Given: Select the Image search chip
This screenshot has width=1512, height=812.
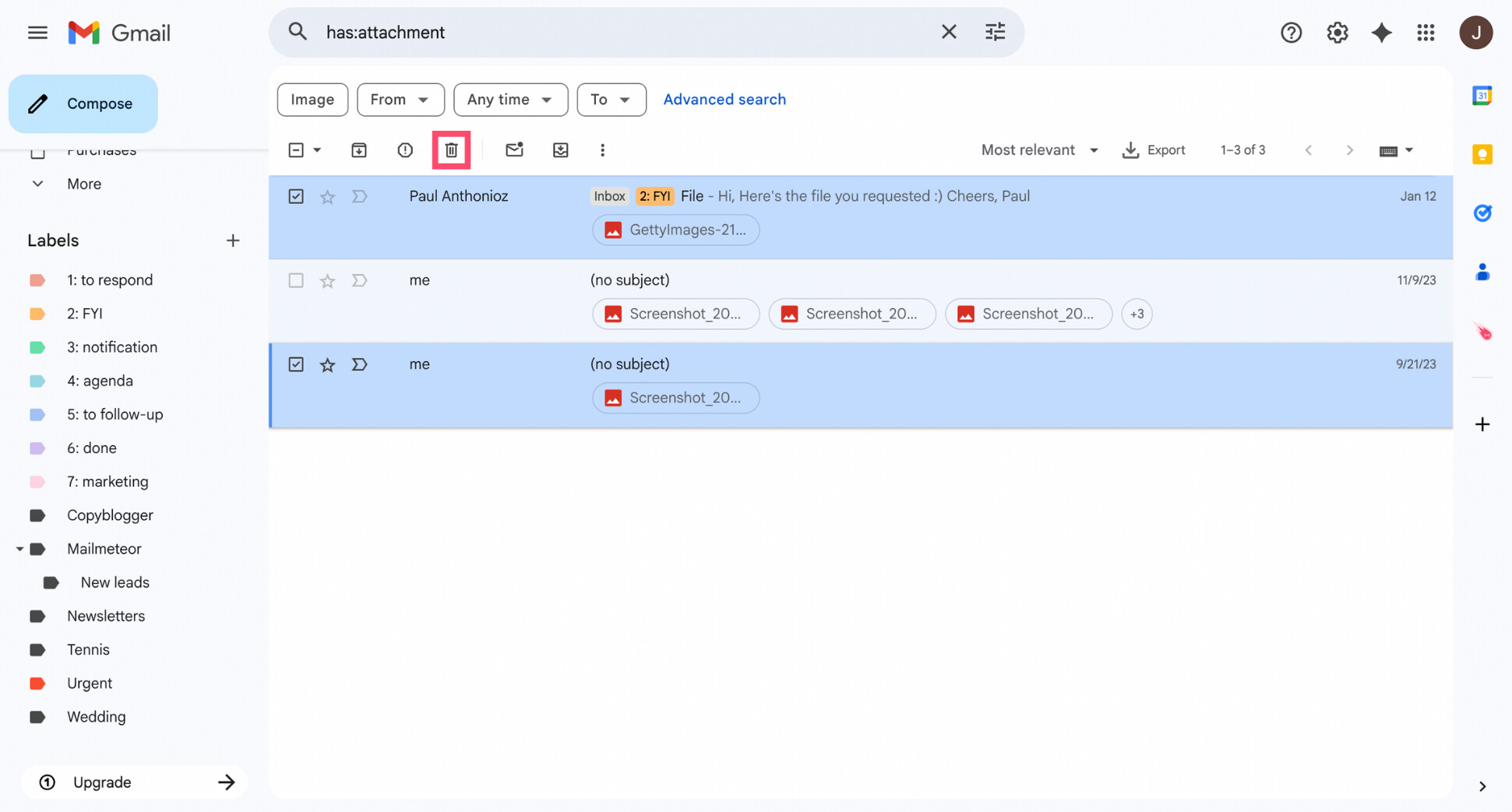Looking at the screenshot, I should click(x=312, y=100).
